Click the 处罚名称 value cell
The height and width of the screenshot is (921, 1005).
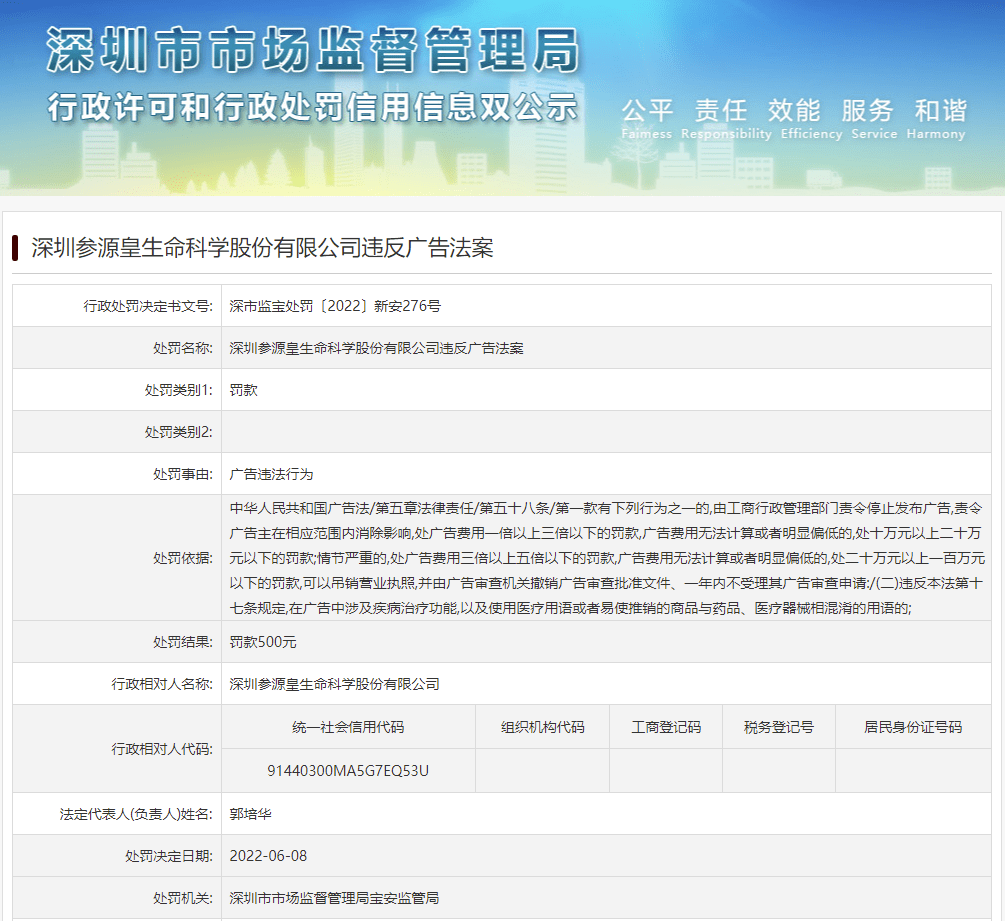376,348
